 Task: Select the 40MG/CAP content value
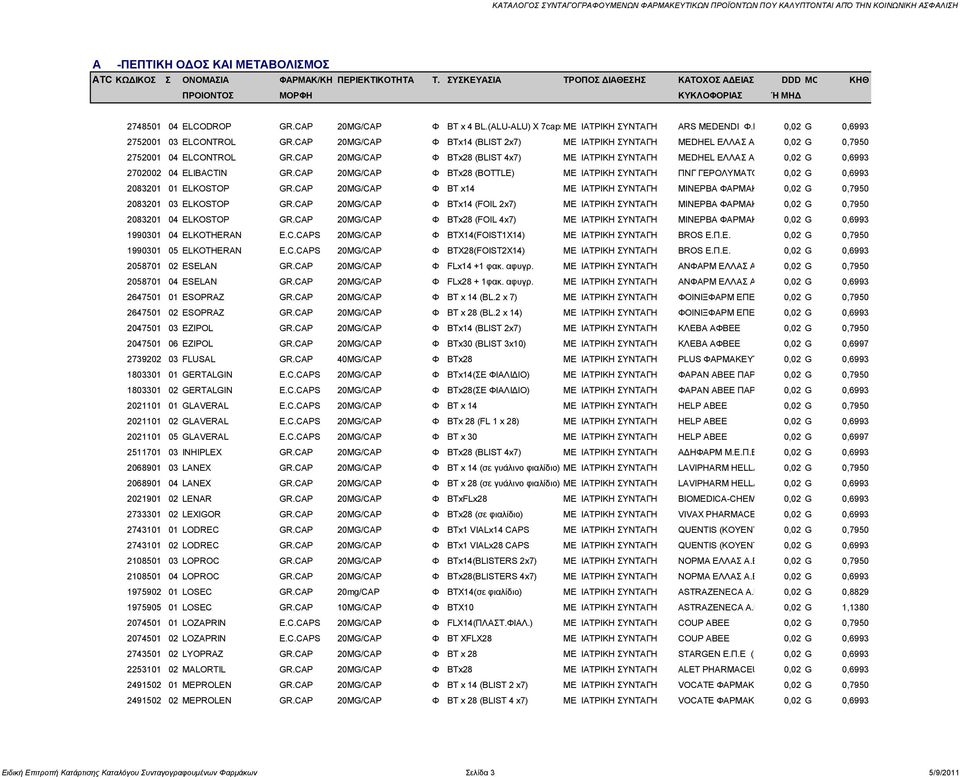point(359,359)
